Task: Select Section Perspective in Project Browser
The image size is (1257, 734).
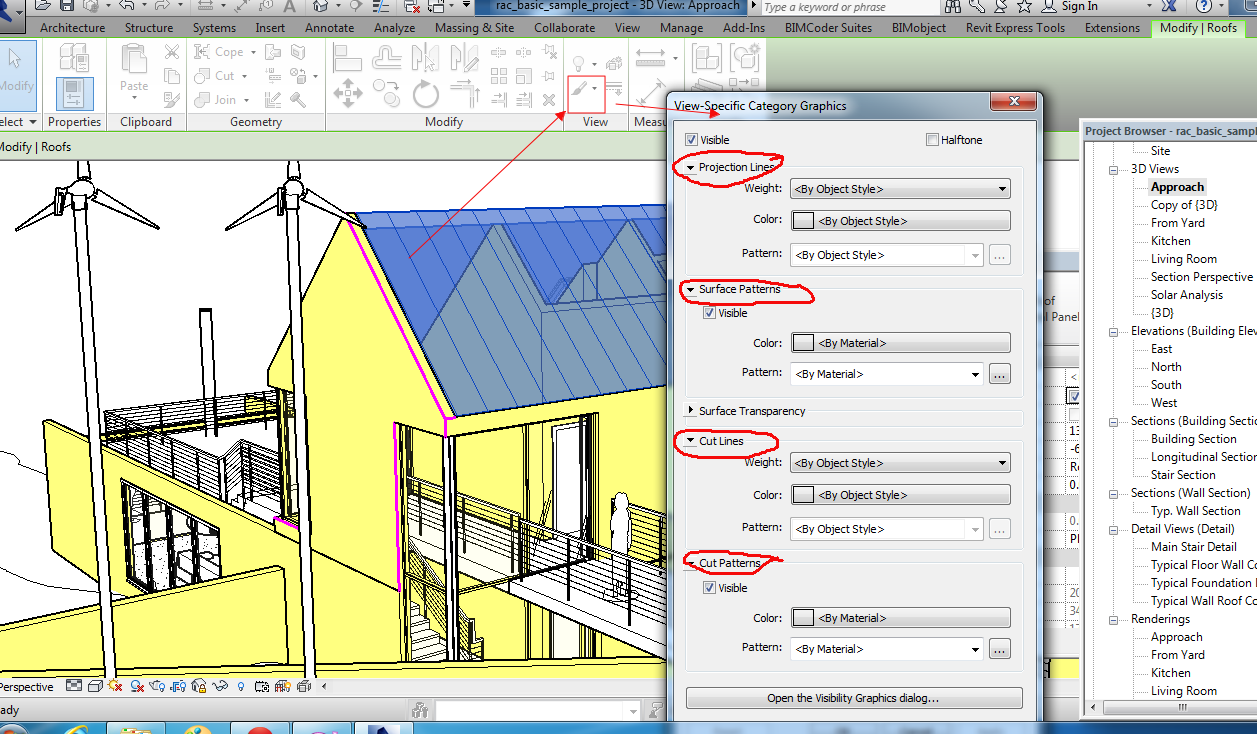Action: (1199, 276)
